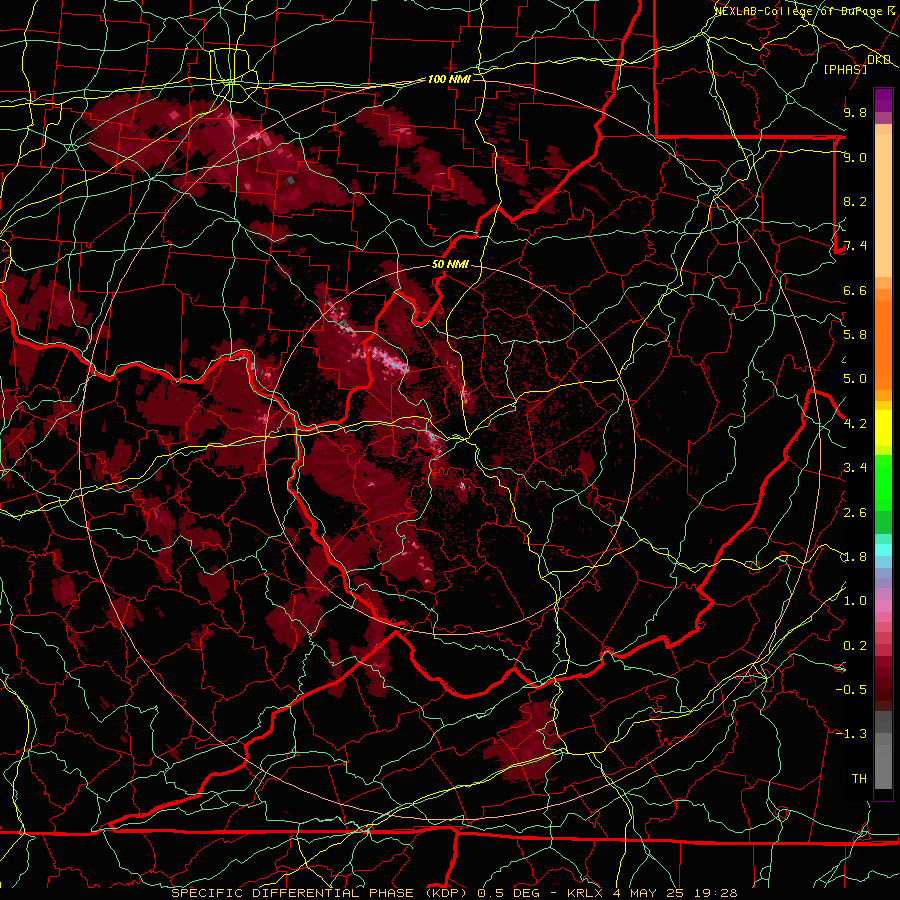
Task: Click the bright yellow band of the color scale
Action: [x=883, y=428]
